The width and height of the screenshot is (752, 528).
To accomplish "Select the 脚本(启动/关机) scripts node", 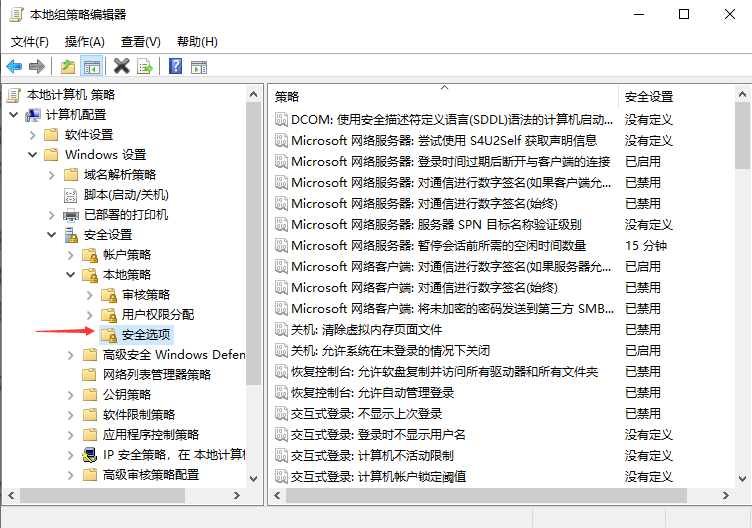I will 126,194.
